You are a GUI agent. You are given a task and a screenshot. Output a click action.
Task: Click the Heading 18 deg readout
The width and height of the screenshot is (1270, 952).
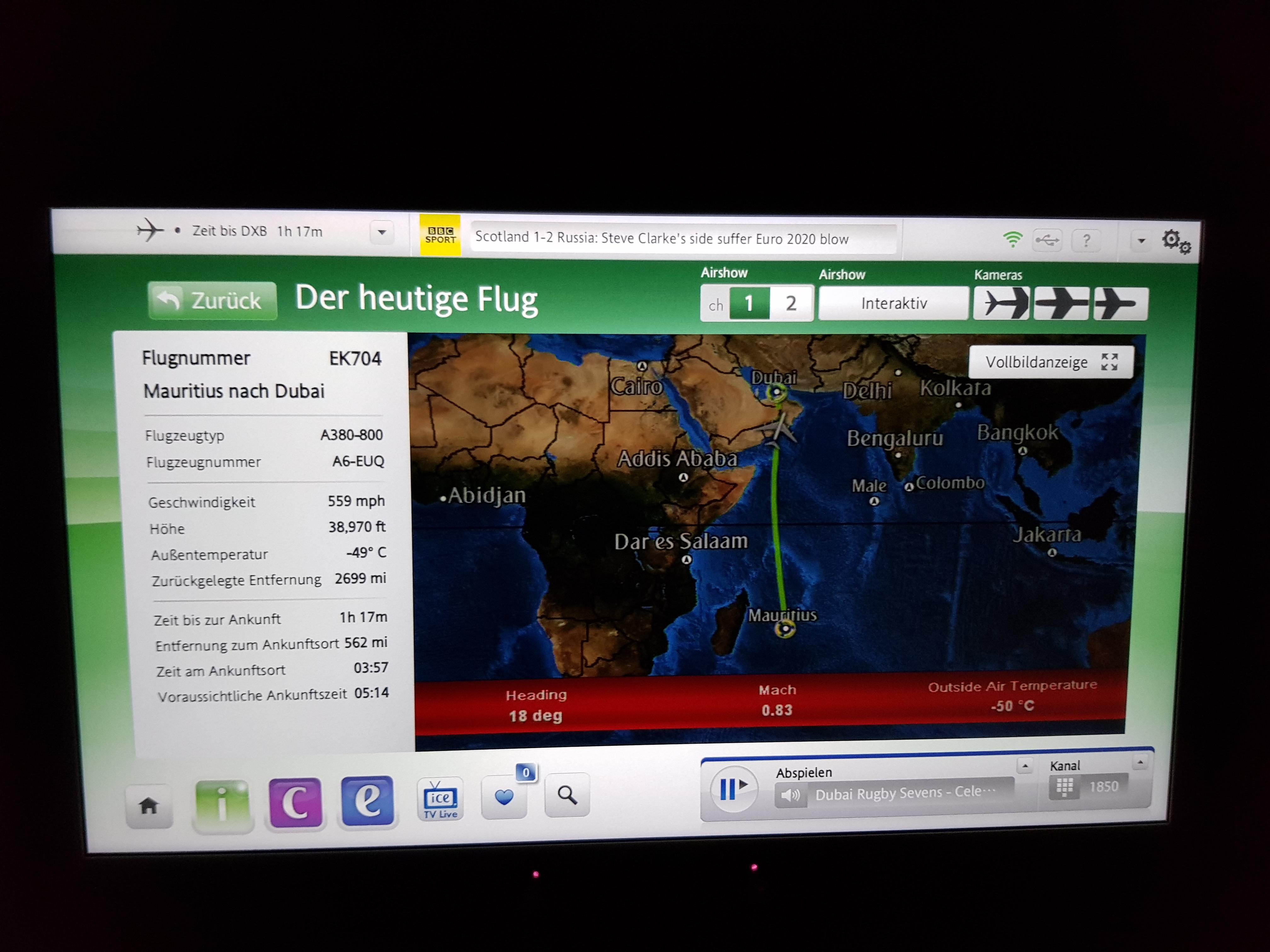[536, 705]
